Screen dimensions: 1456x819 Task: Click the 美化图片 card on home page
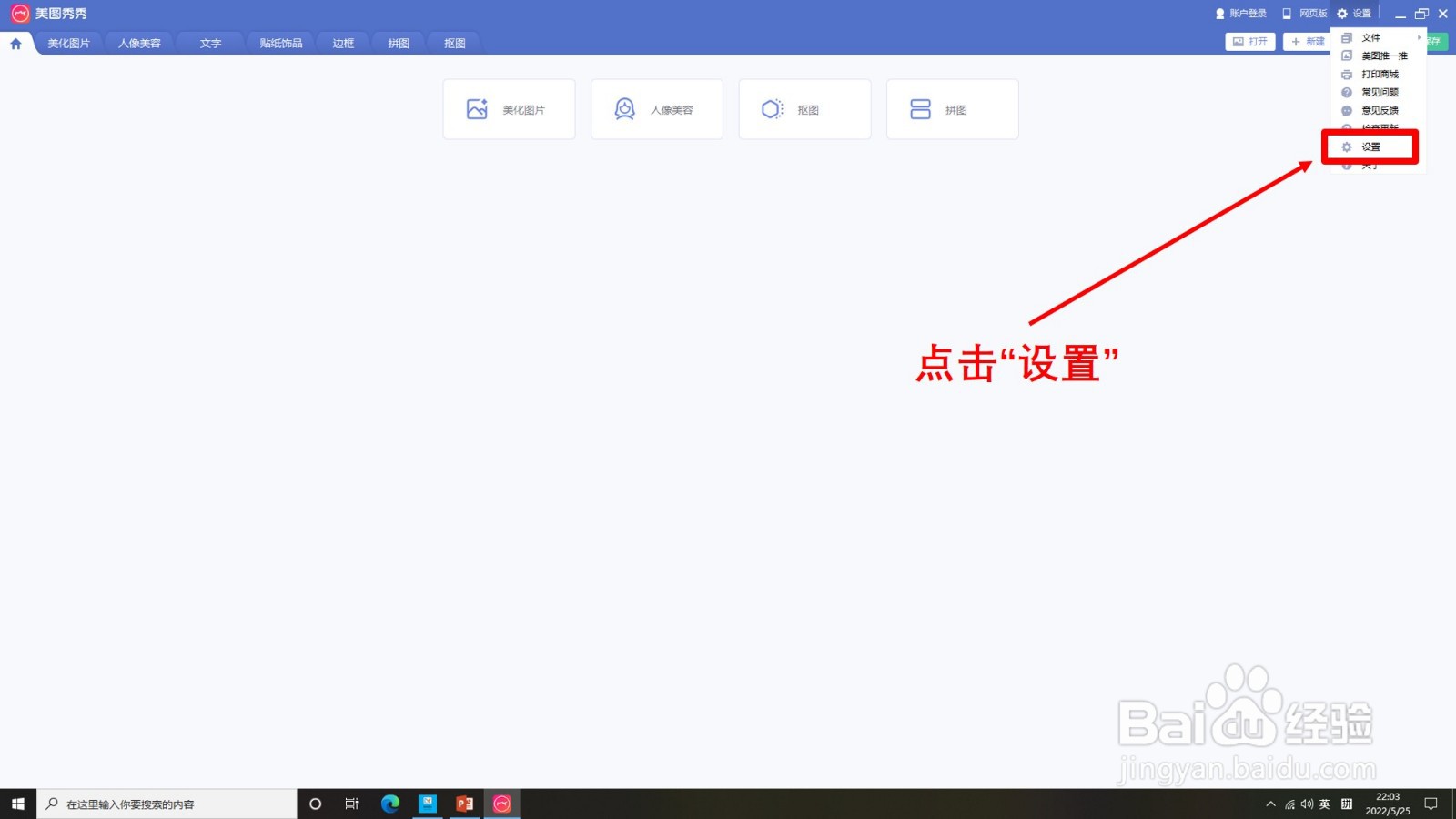pyautogui.click(x=509, y=109)
